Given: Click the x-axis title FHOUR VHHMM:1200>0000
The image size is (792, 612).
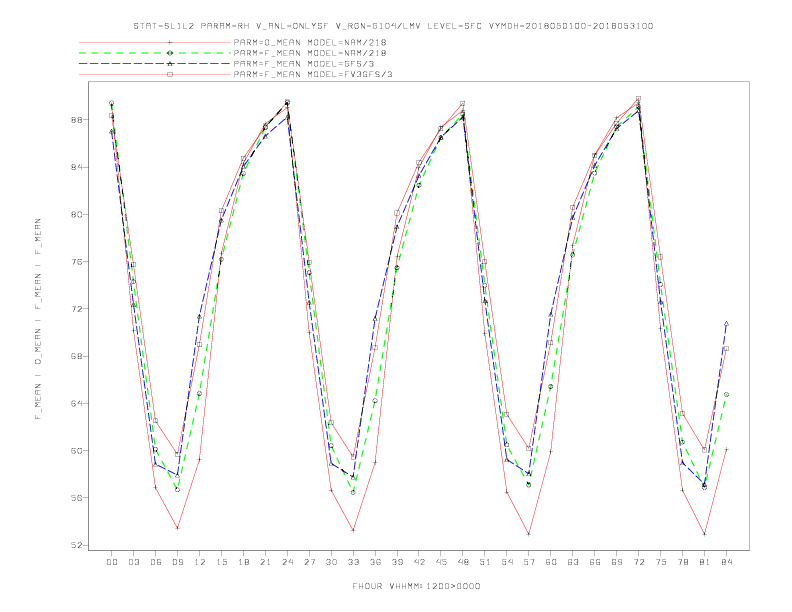Looking at the screenshot, I should click(416, 586).
